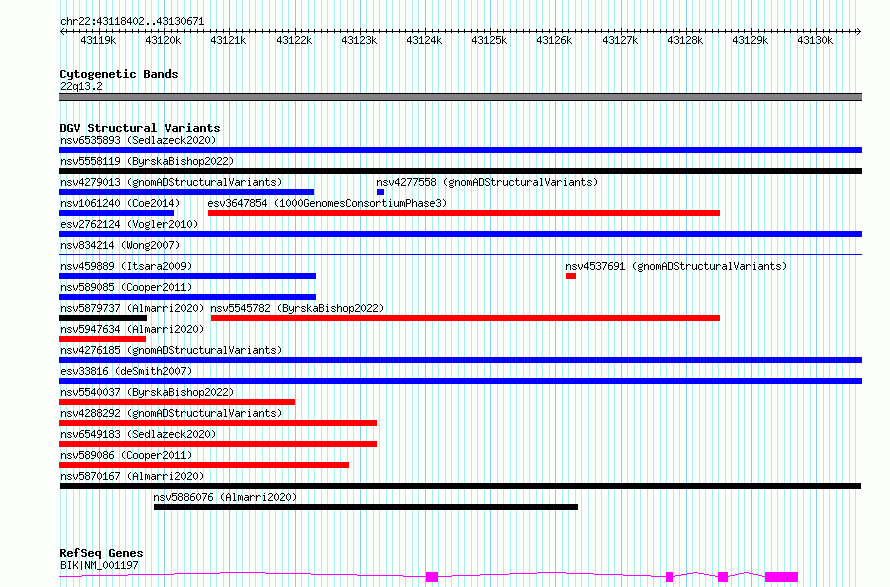Viewport: 890px width, 587px height.
Task: Open the nsv459889 (Itsara2009) label
Action: tap(126, 266)
